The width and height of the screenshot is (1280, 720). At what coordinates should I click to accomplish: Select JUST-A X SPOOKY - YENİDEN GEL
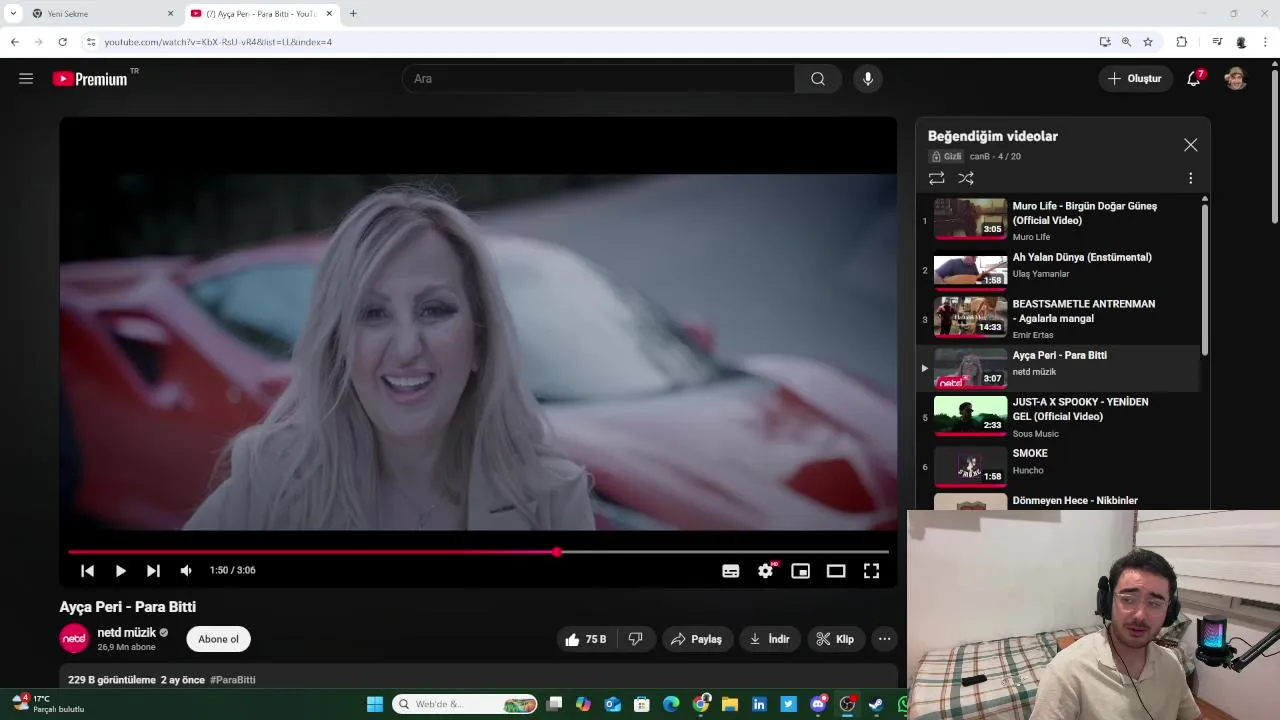tap(1058, 417)
